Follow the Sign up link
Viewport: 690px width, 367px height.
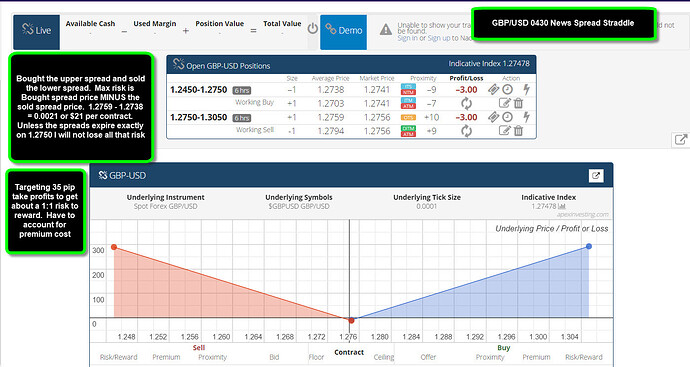click(x=440, y=38)
